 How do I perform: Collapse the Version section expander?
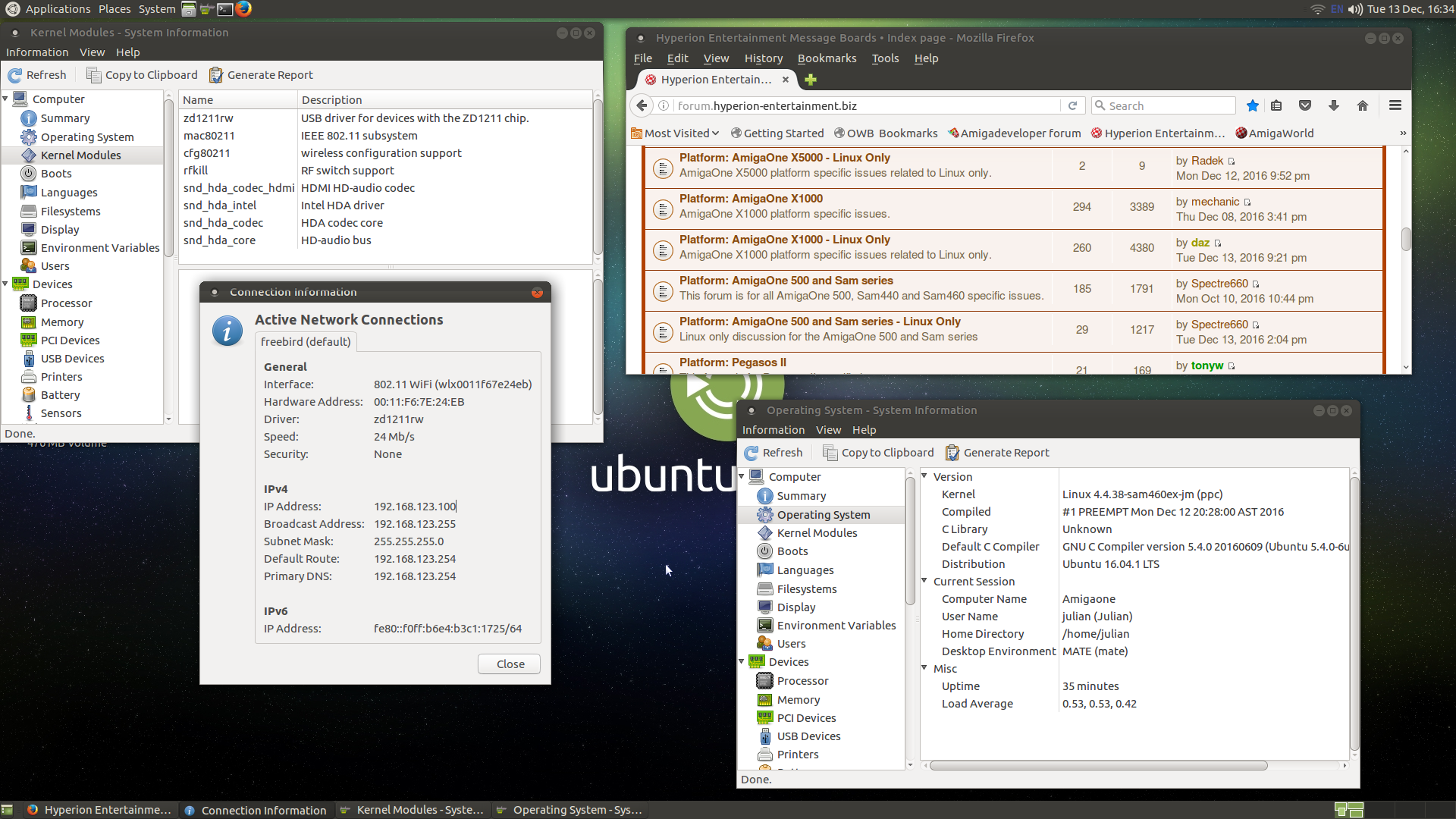(924, 476)
